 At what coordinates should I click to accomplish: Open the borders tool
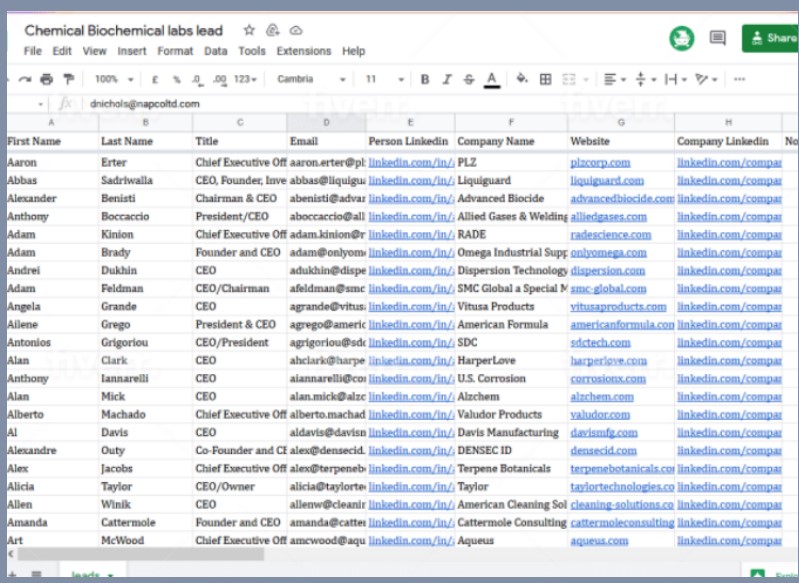(x=545, y=79)
